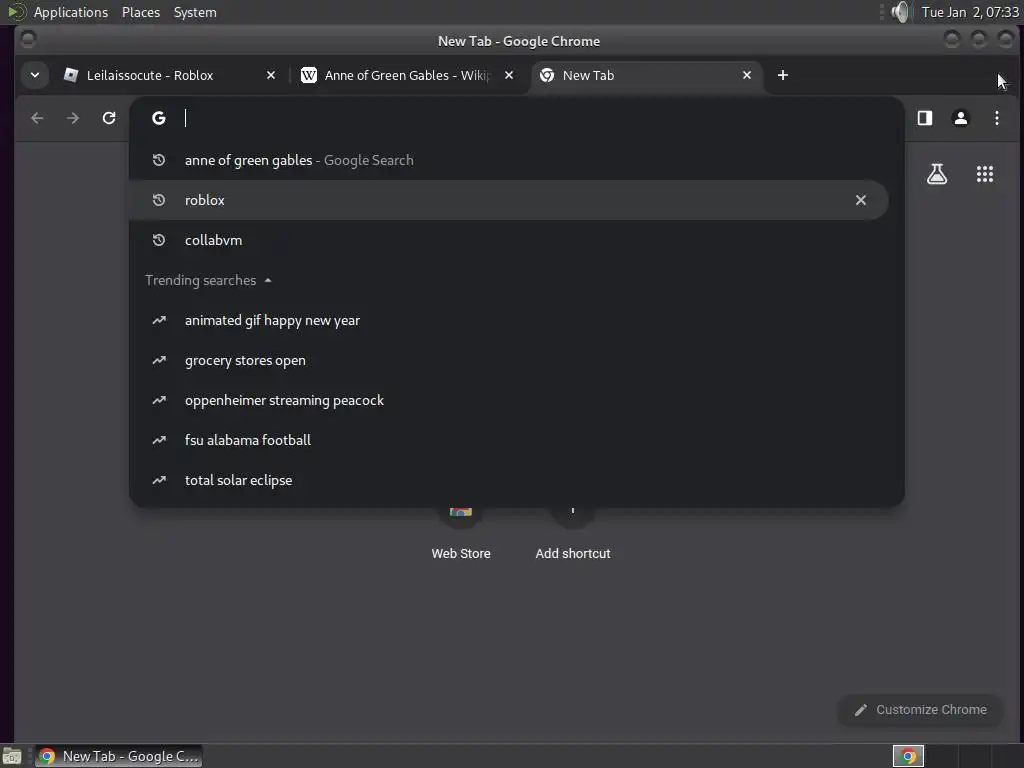
Task: Open Customize Chrome panel
Action: pos(921,710)
